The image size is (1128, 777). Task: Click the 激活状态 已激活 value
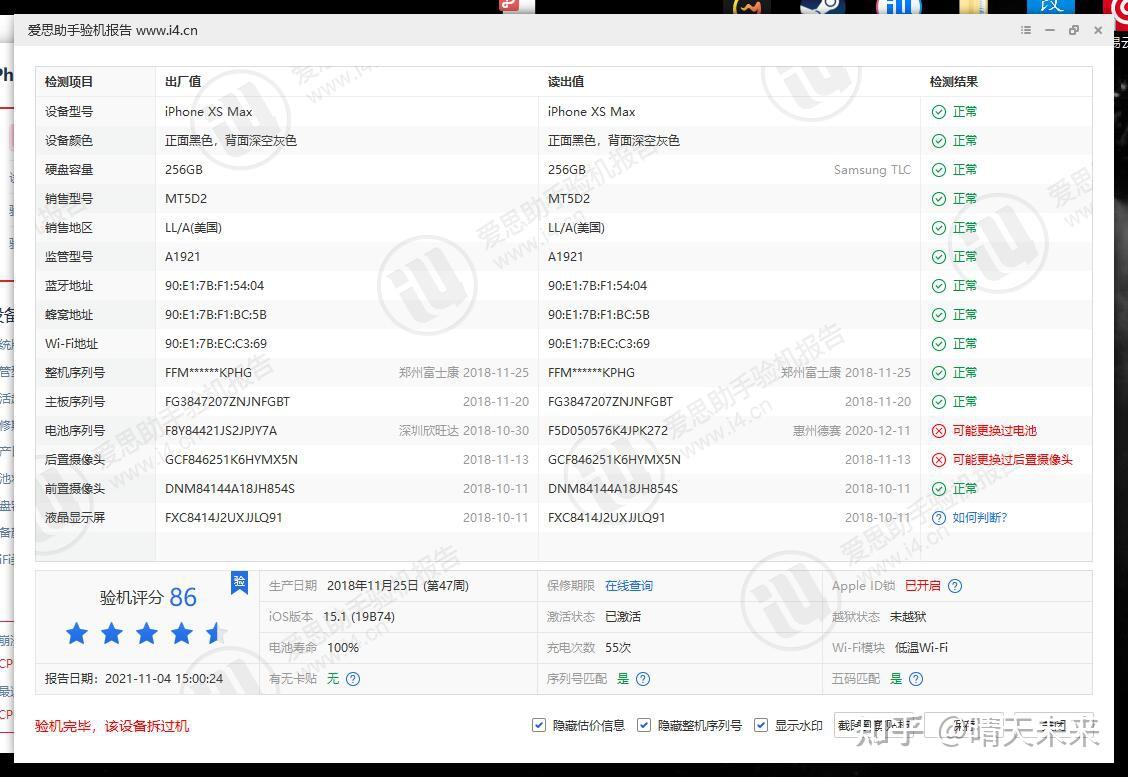tap(623, 617)
